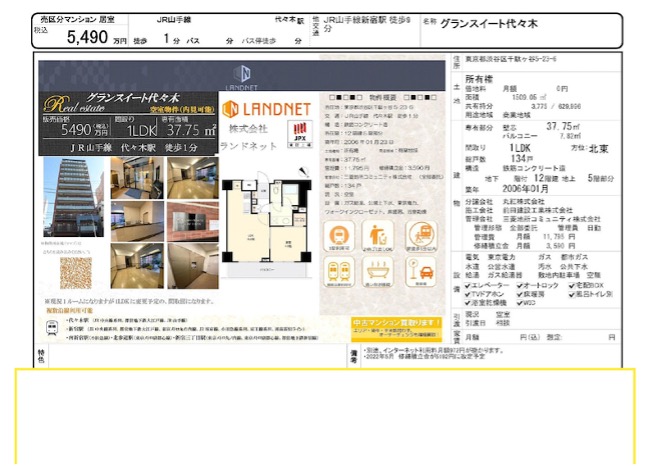This screenshot has height=466, width=659.
Task: Click the brick wall mailbox photo
Action: point(193,222)
